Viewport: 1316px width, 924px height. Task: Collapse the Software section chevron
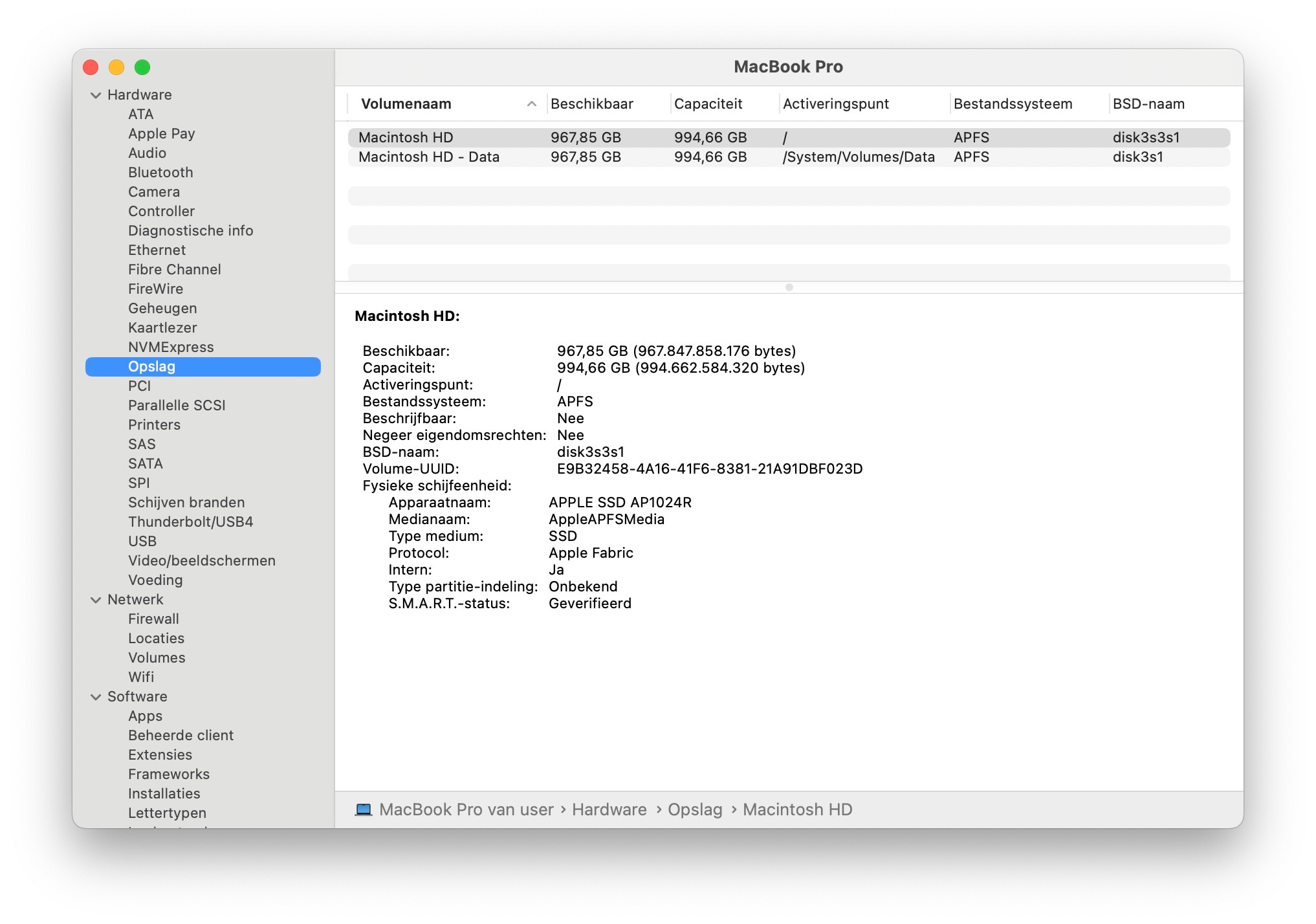96,697
